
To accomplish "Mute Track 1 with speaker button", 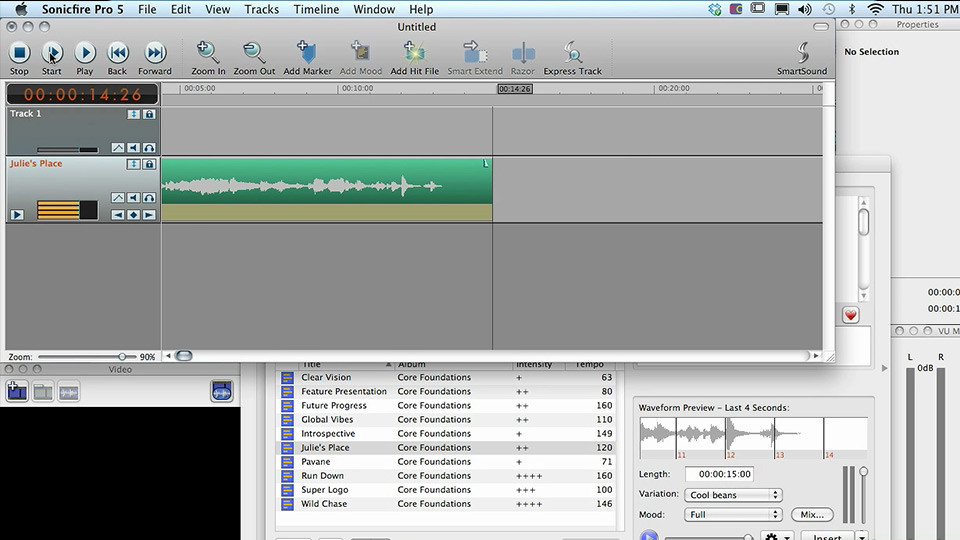I will (133, 148).
